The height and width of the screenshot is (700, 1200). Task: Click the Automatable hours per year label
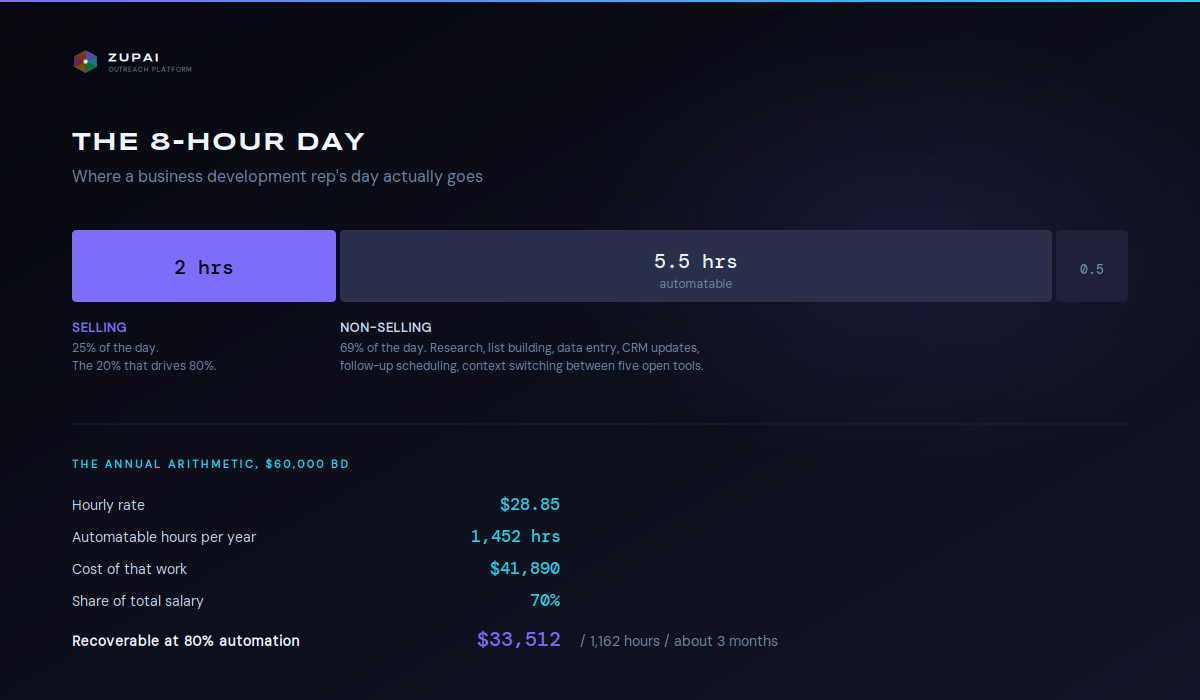[x=164, y=537]
